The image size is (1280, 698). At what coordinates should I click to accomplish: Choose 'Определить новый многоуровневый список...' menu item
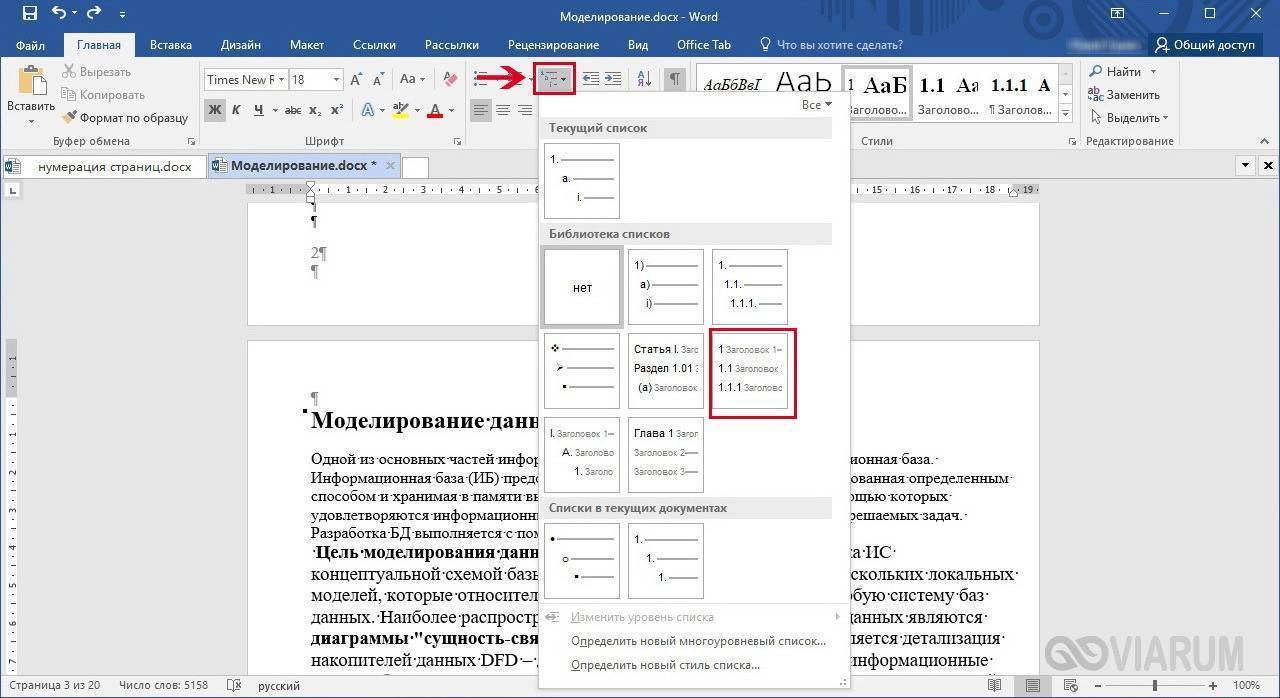(x=698, y=641)
